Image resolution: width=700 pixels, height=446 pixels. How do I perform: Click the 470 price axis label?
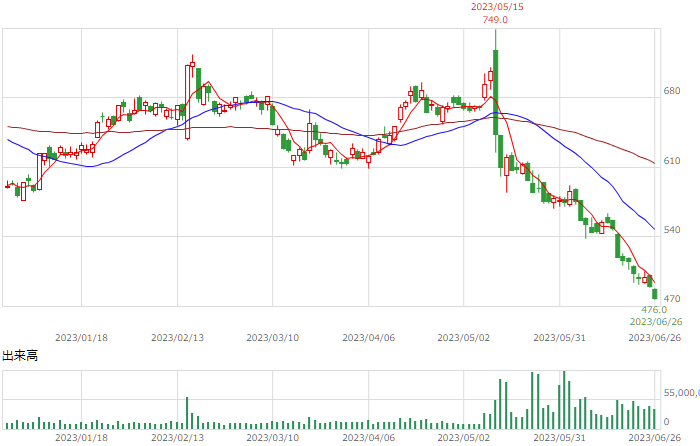point(672,298)
